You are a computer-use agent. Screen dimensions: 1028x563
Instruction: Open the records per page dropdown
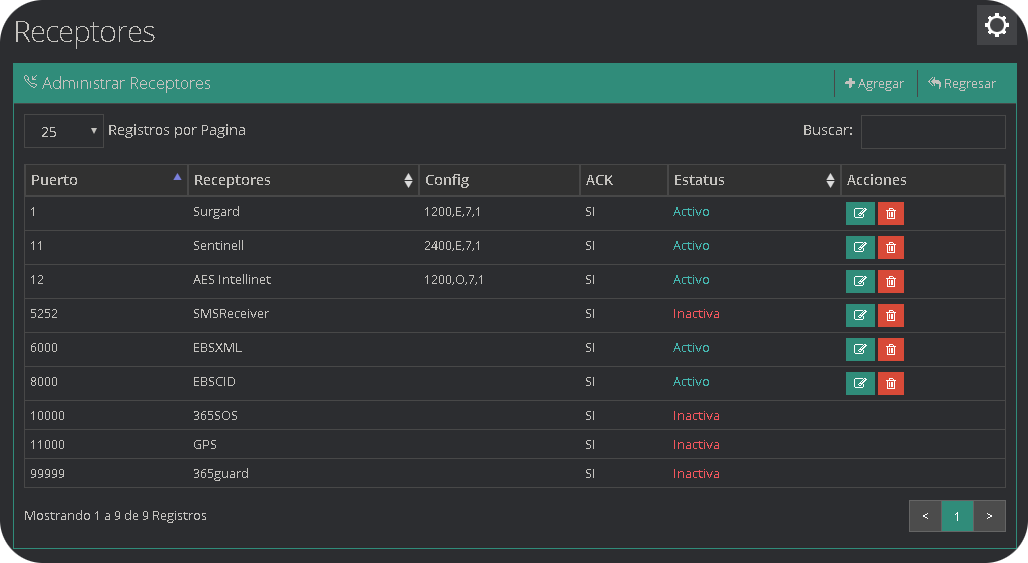[x=63, y=131]
